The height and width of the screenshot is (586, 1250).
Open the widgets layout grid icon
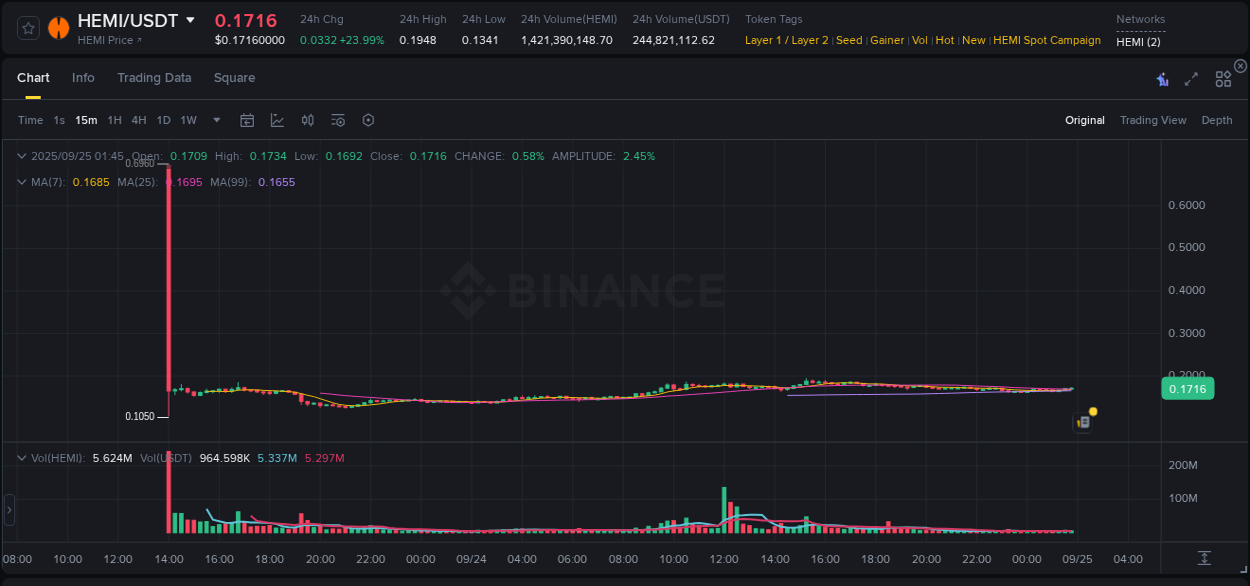1222,78
